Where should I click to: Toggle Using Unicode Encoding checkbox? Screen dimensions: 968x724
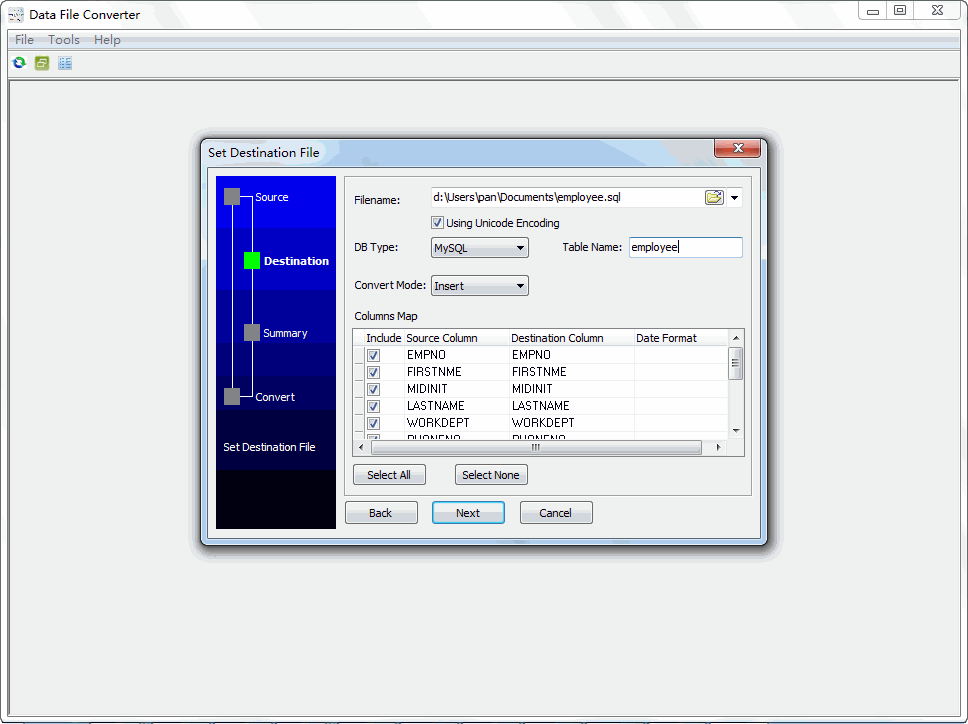[x=437, y=223]
